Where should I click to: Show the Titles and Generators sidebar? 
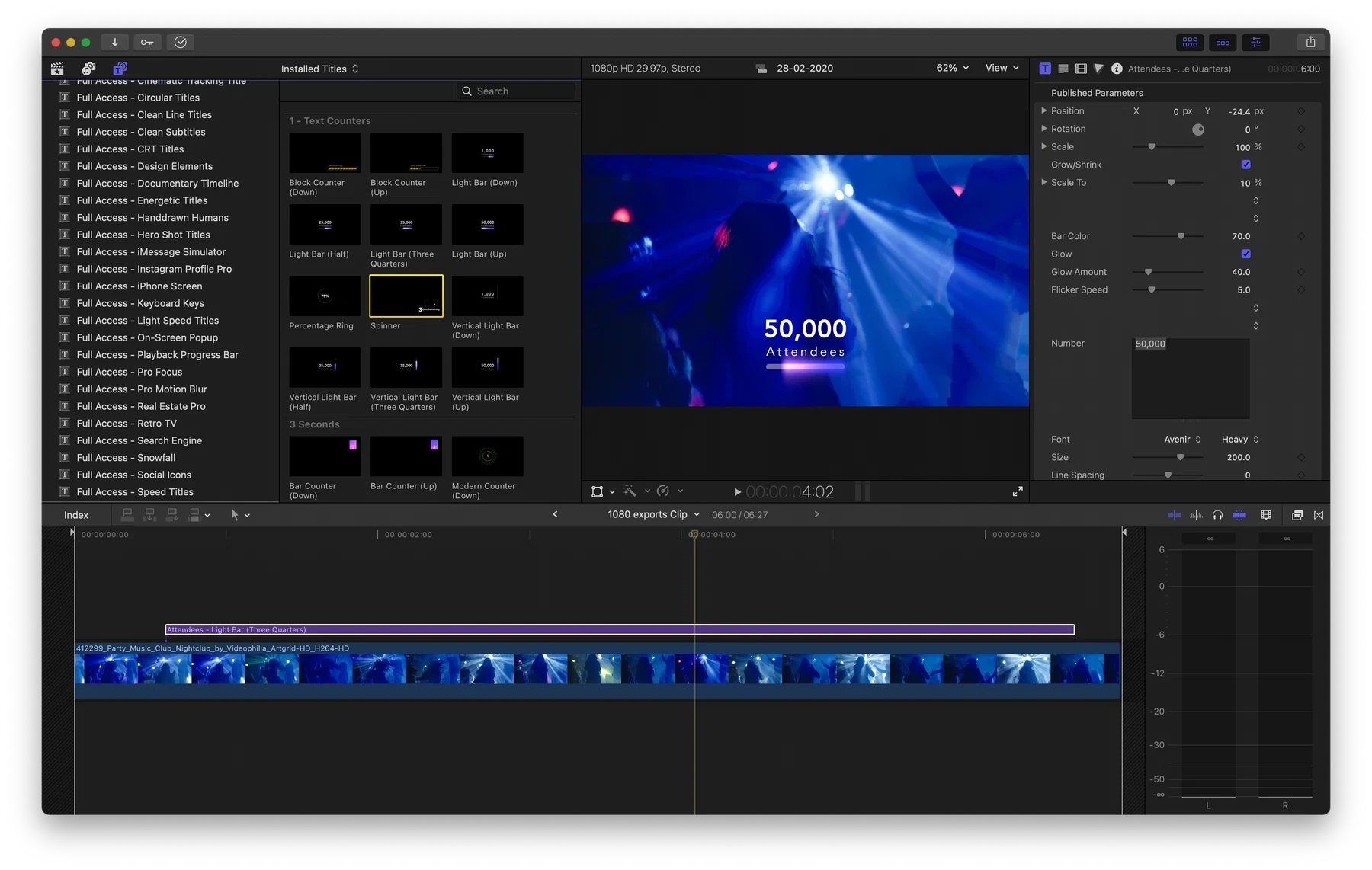(x=120, y=69)
